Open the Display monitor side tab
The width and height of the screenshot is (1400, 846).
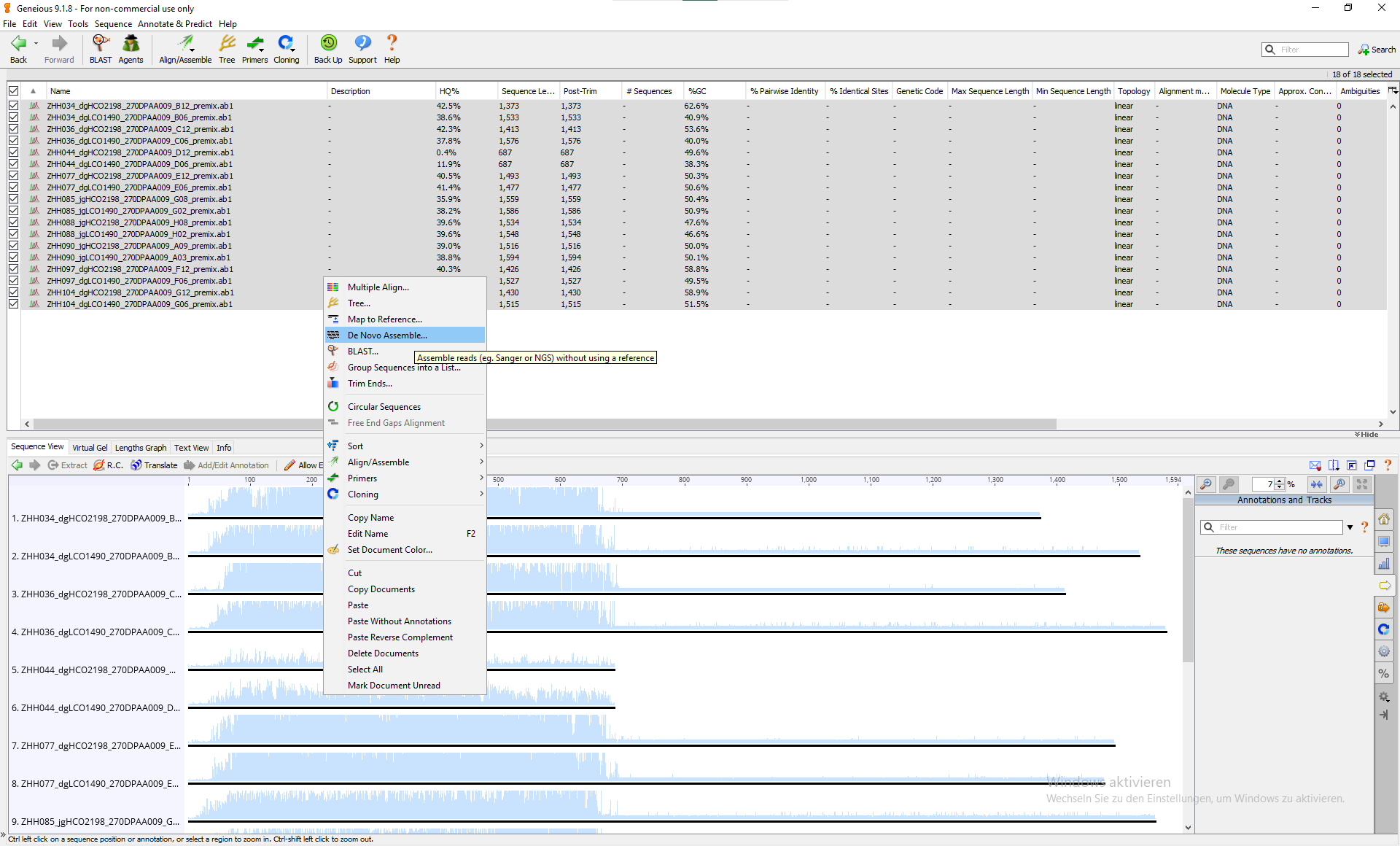click(x=1383, y=541)
